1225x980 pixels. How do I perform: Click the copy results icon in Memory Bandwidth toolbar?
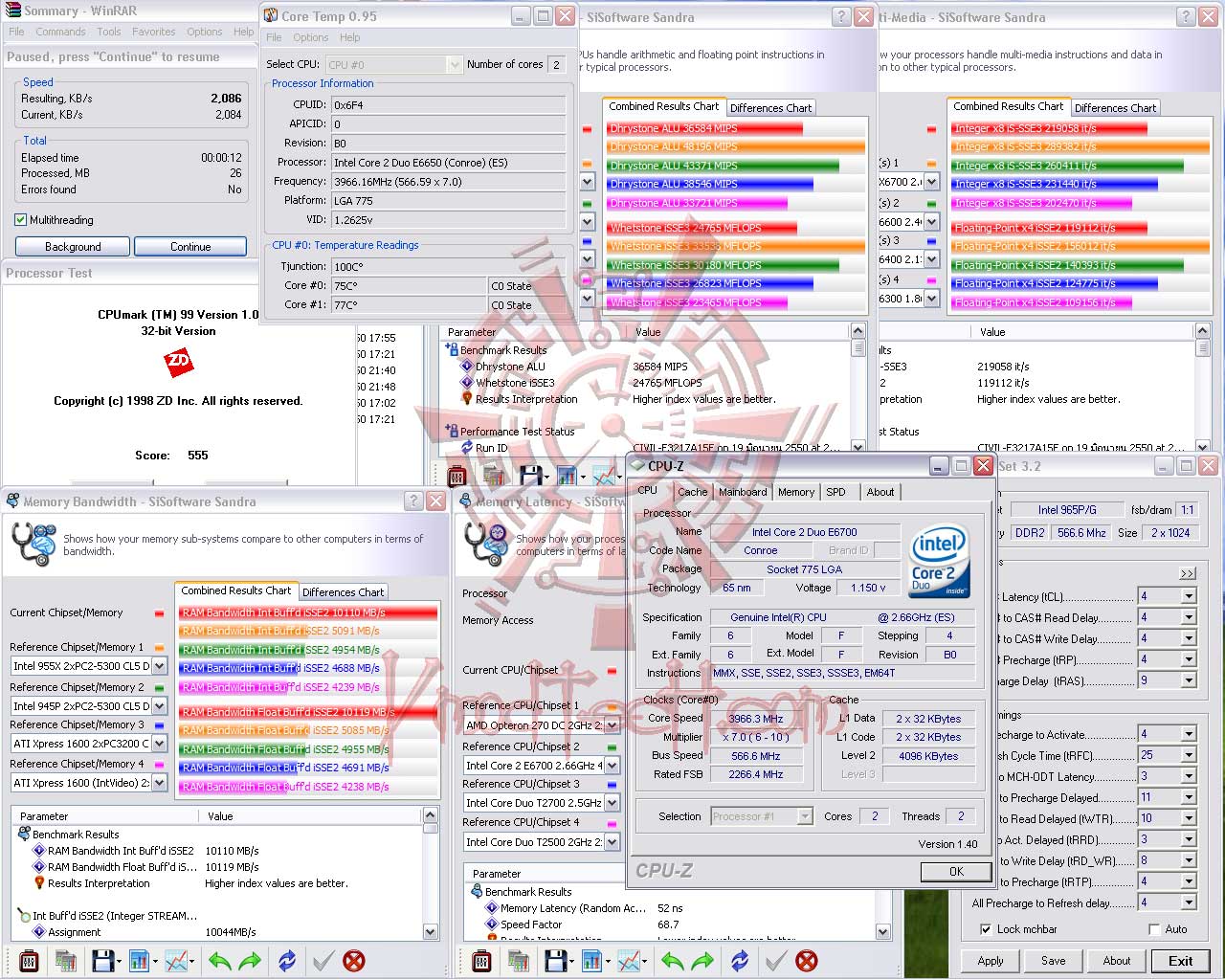coord(65,960)
